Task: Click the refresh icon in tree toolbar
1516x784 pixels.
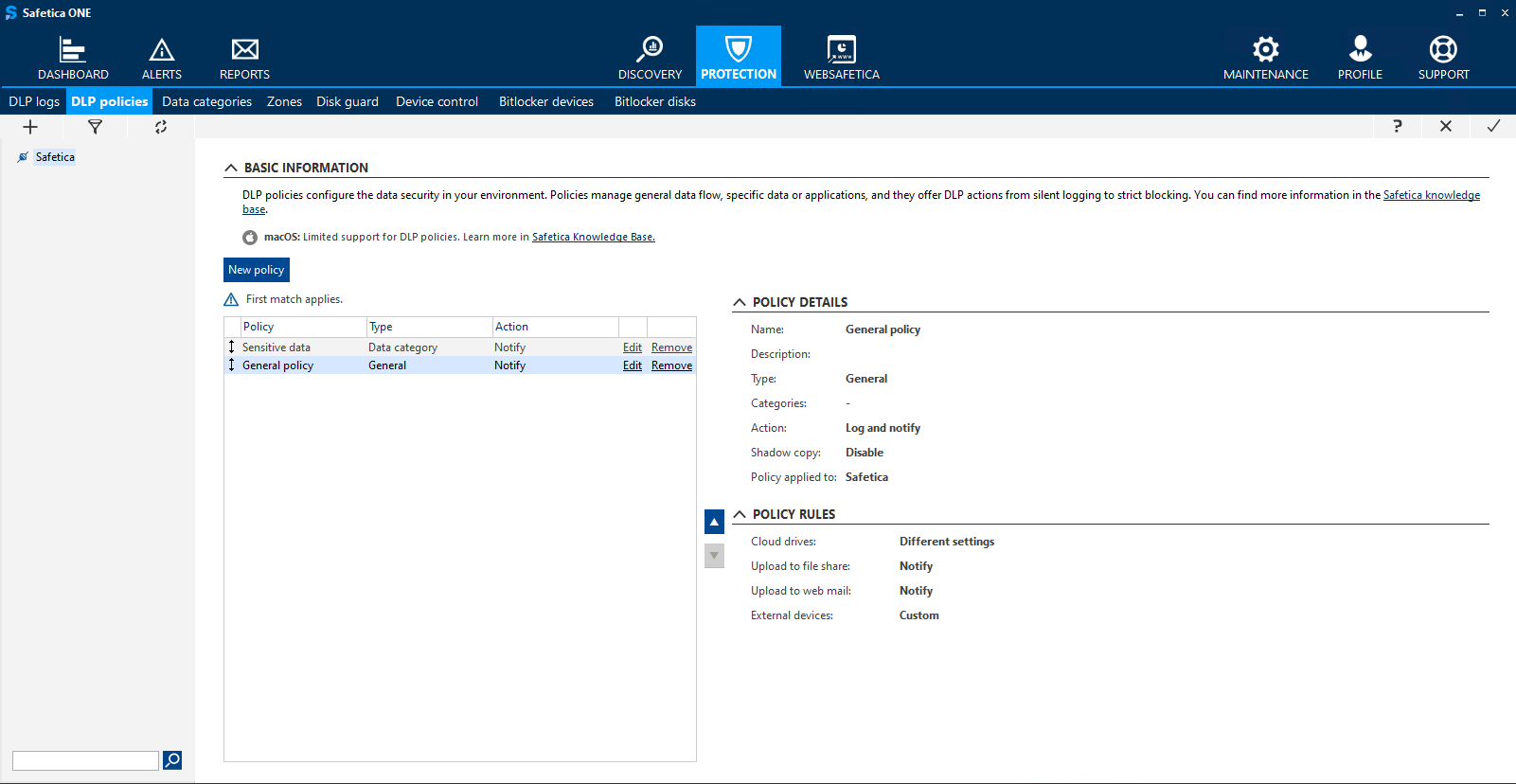Action: (161, 127)
